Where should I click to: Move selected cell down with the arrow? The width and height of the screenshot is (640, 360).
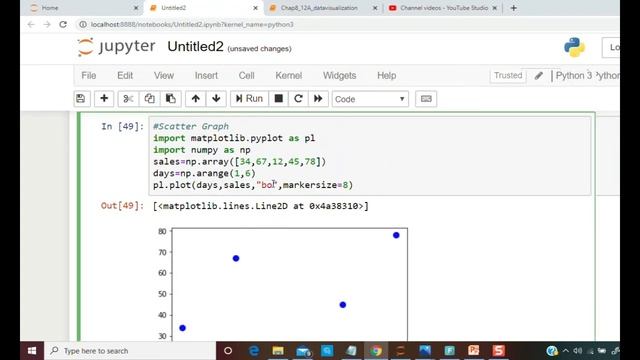(216, 99)
